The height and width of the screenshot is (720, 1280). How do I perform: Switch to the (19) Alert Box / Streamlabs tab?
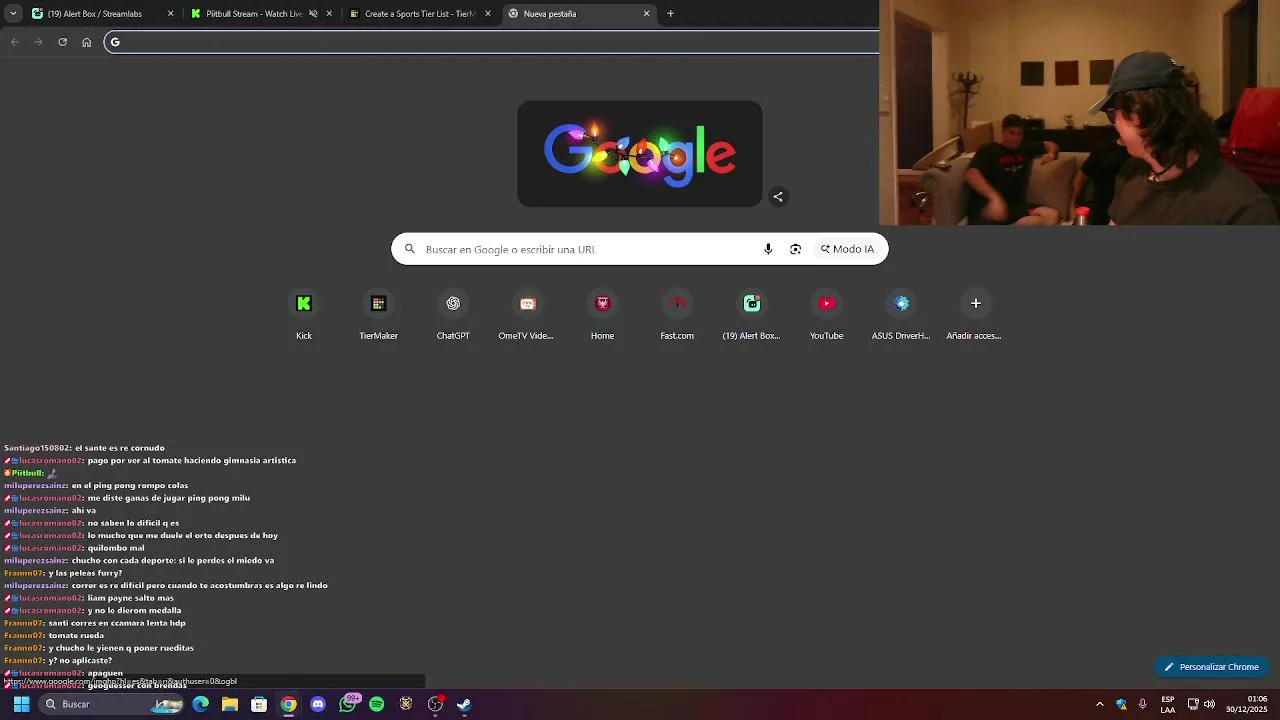(x=102, y=14)
